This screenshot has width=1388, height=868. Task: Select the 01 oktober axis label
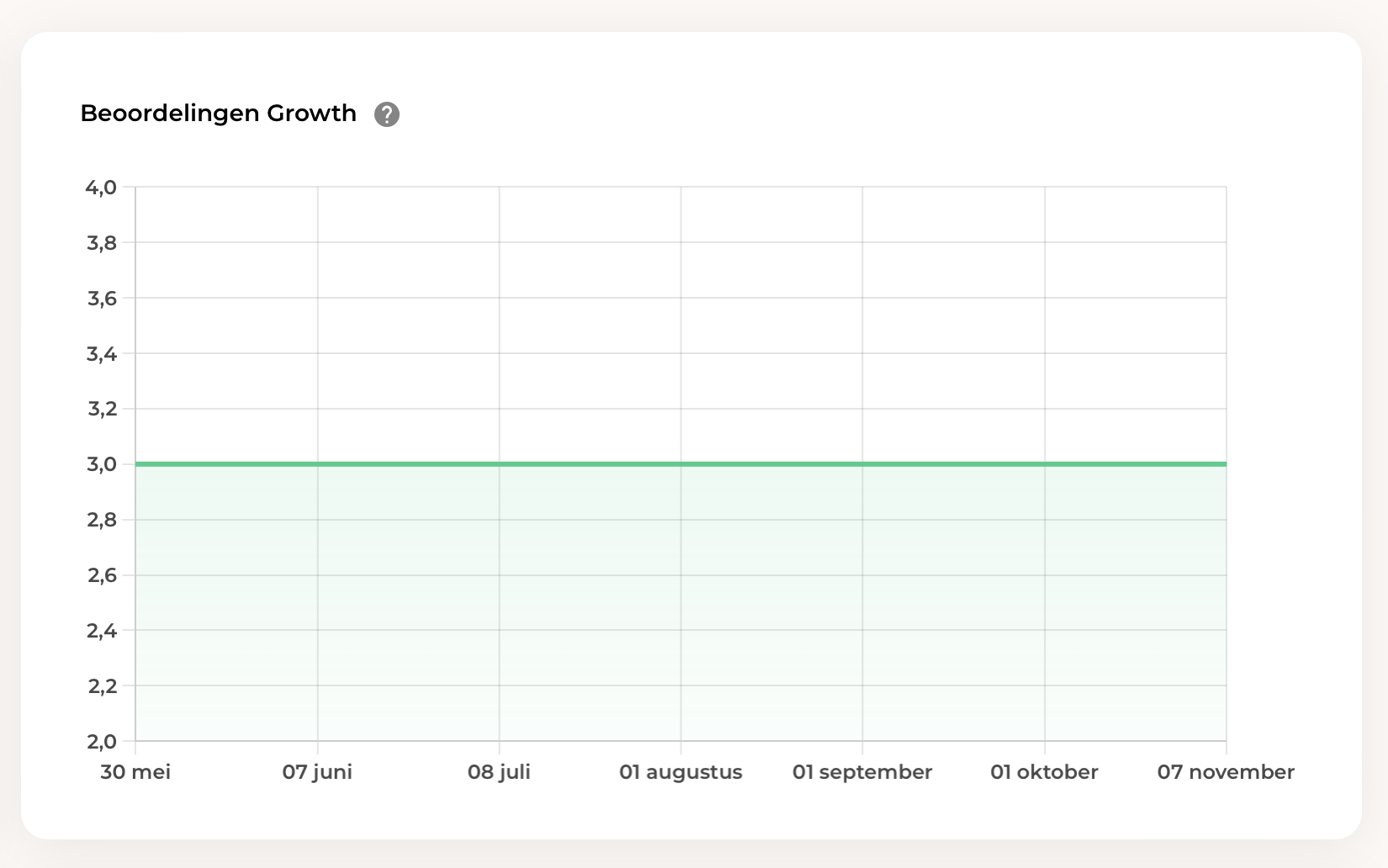coord(1044,772)
